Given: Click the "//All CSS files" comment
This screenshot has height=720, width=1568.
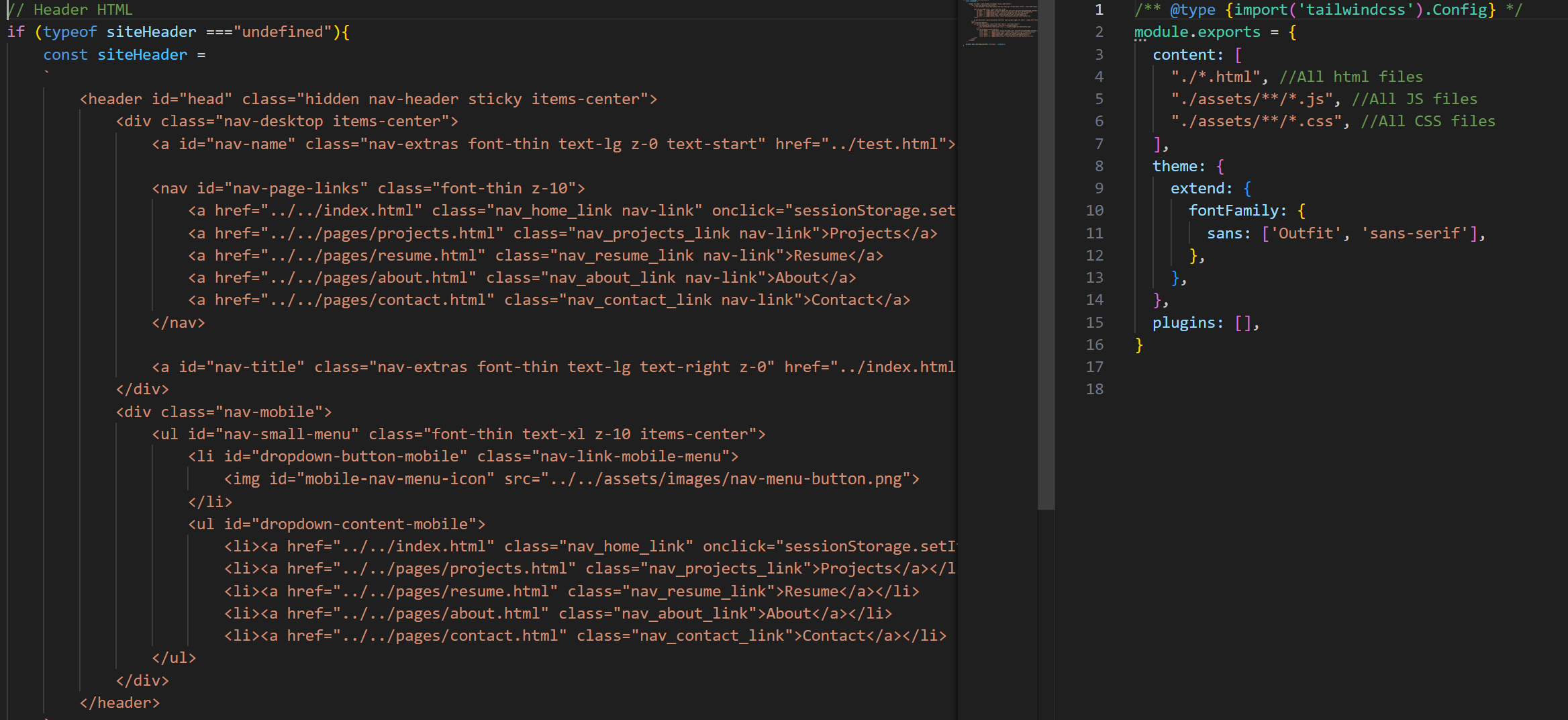Looking at the screenshot, I should pyautogui.click(x=1428, y=121).
